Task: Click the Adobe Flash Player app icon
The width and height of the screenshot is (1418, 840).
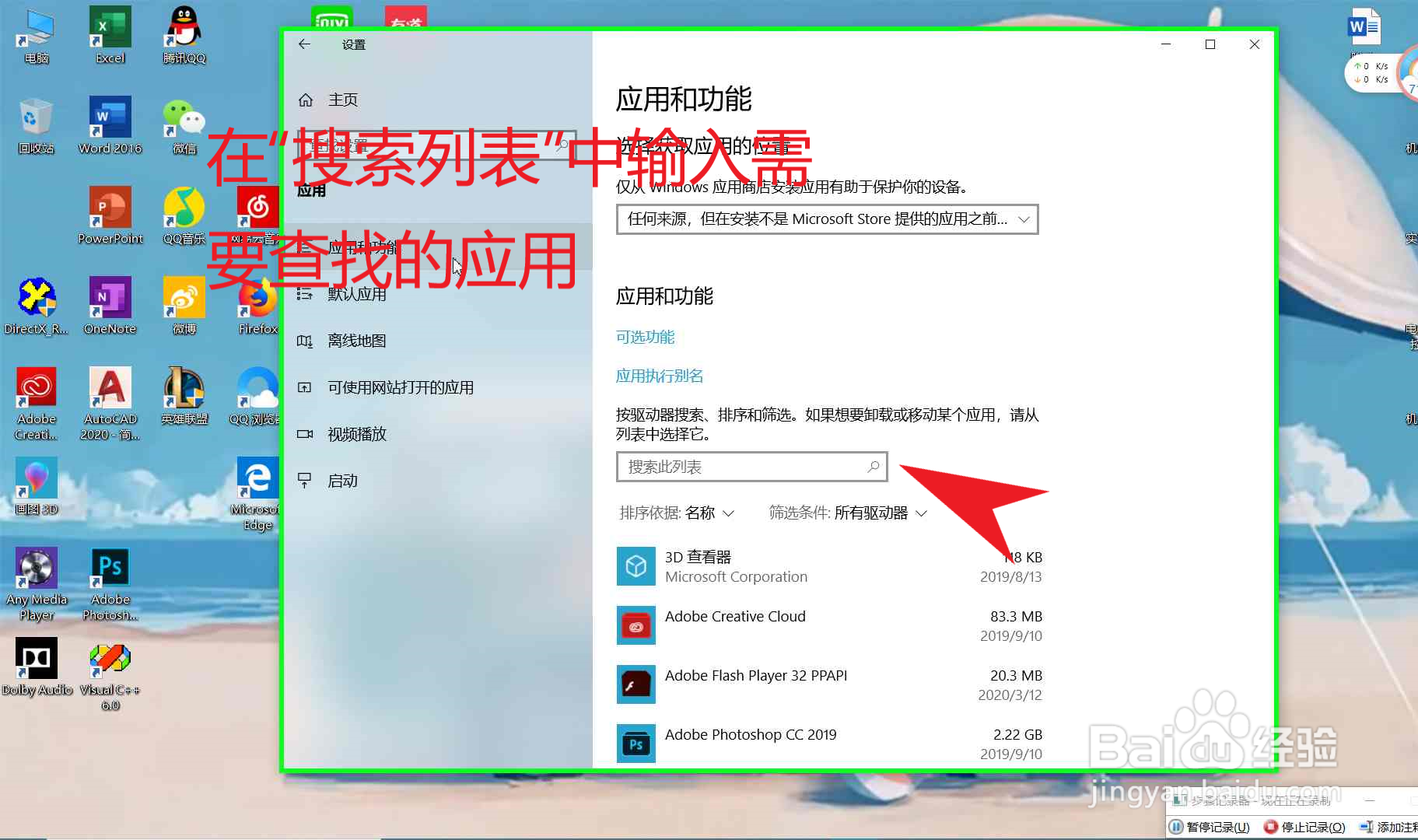Action: tap(636, 684)
